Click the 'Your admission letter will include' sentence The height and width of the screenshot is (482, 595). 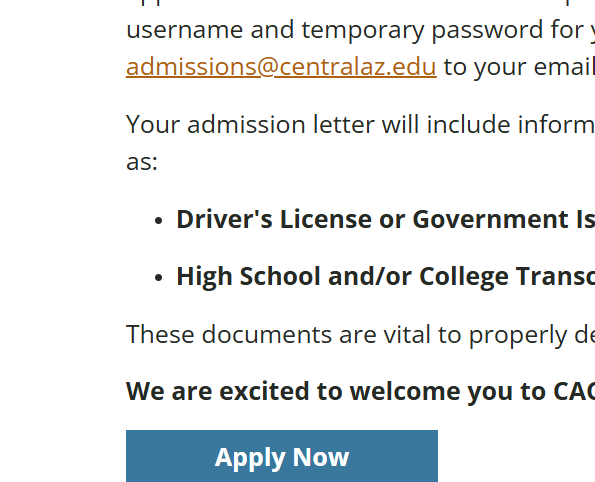(360, 124)
